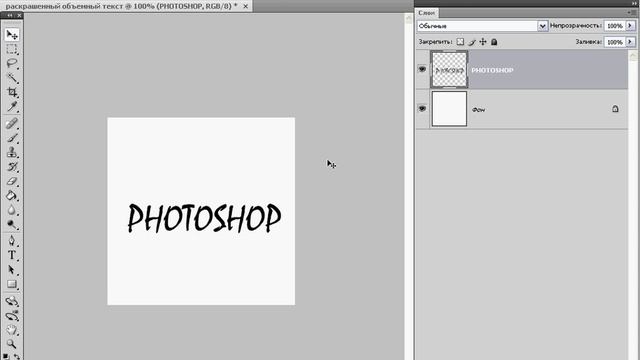Select the Blur tool

click(x=12, y=210)
